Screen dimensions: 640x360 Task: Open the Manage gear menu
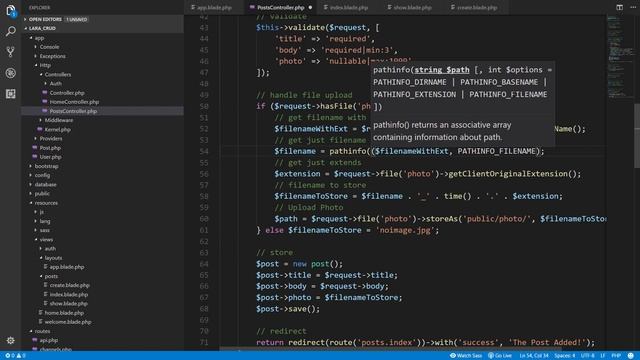click(11, 340)
